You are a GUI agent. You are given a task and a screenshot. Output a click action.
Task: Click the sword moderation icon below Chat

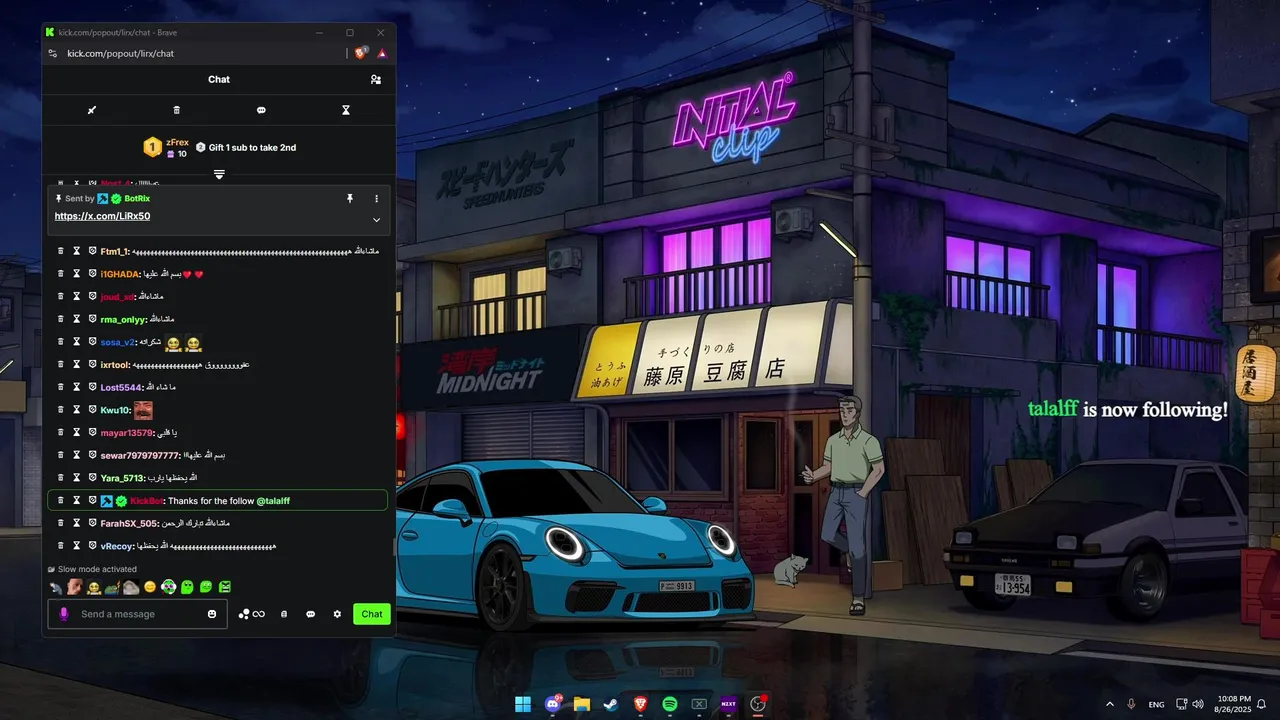coord(92,110)
